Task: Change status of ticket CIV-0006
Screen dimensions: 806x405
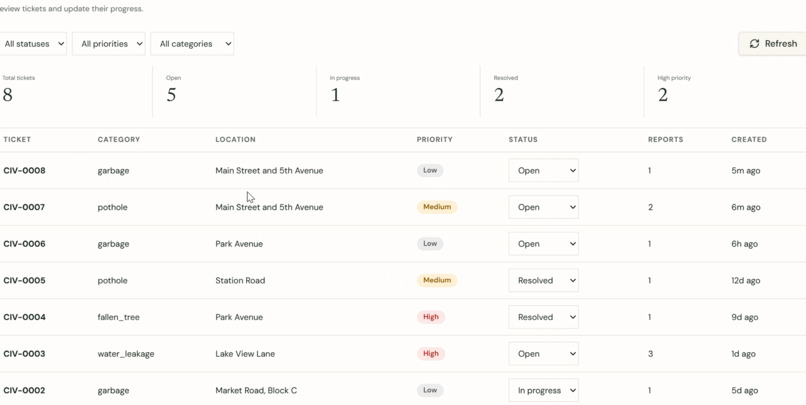Action: pos(543,244)
